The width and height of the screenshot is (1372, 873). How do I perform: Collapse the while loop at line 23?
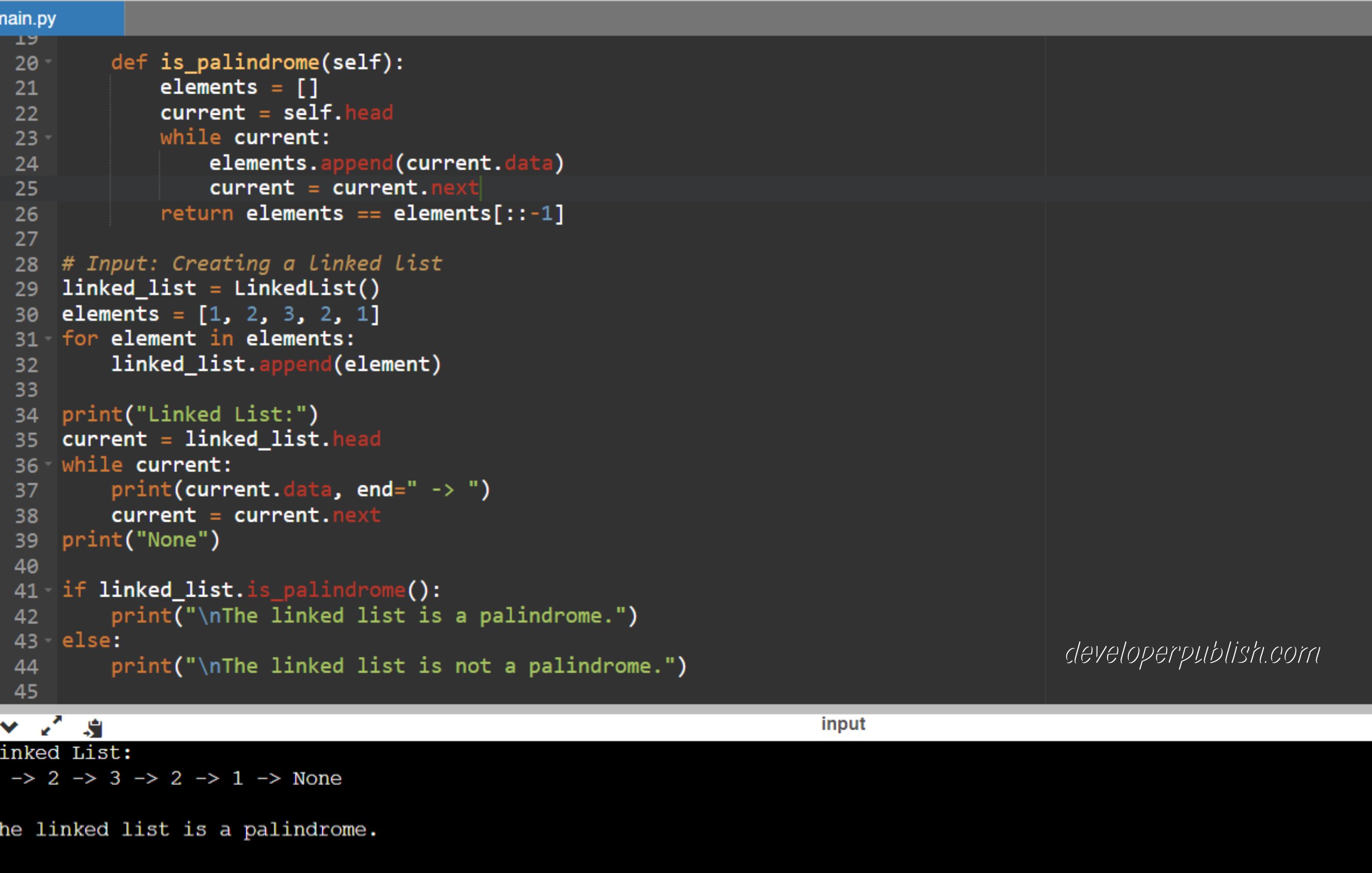click(x=49, y=137)
